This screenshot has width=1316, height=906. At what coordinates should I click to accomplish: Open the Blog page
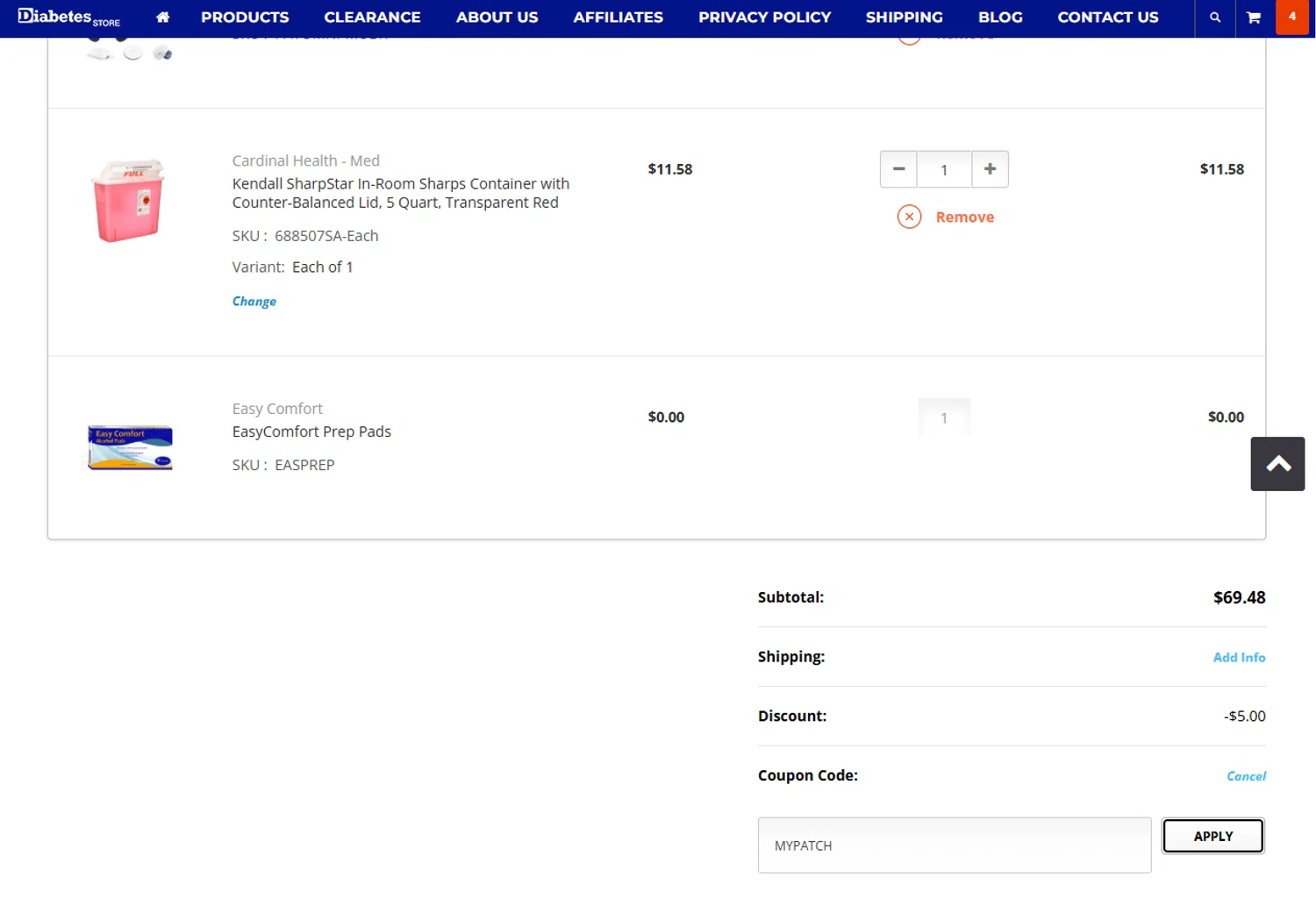point(1000,17)
